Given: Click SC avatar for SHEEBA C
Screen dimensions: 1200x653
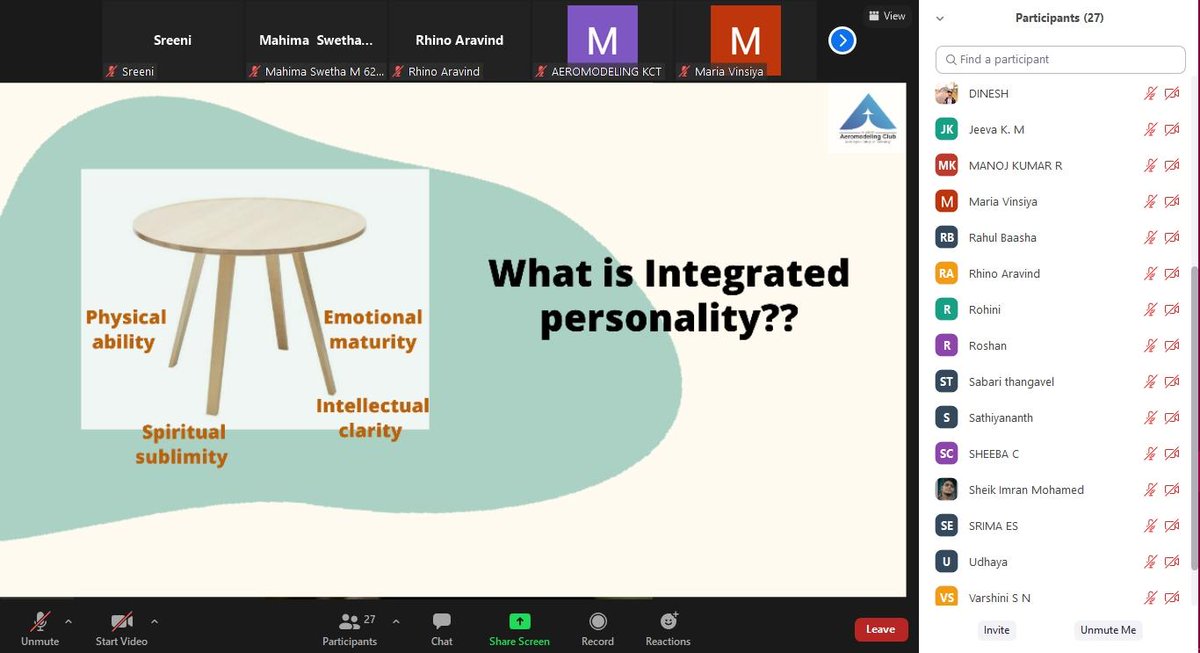Looking at the screenshot, I should pyautogui.click(x=946, y=453).
